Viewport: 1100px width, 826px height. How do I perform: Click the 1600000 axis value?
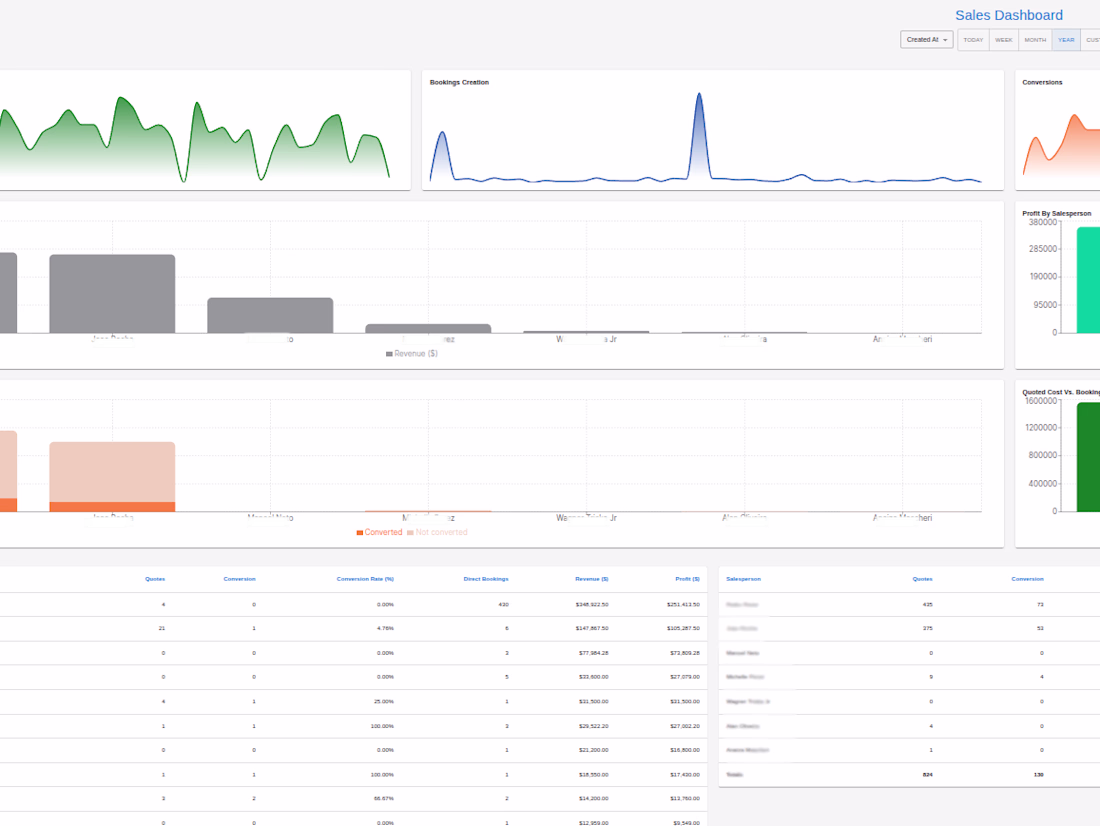[1040, 401]
